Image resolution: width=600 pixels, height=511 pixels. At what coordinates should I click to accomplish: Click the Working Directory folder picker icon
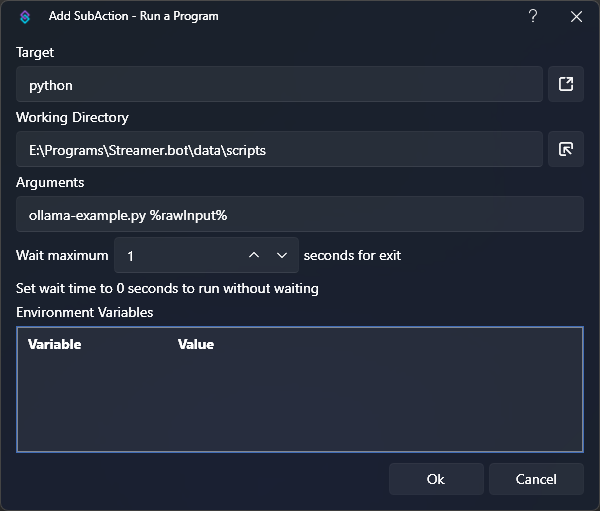[x=565, y=150]
